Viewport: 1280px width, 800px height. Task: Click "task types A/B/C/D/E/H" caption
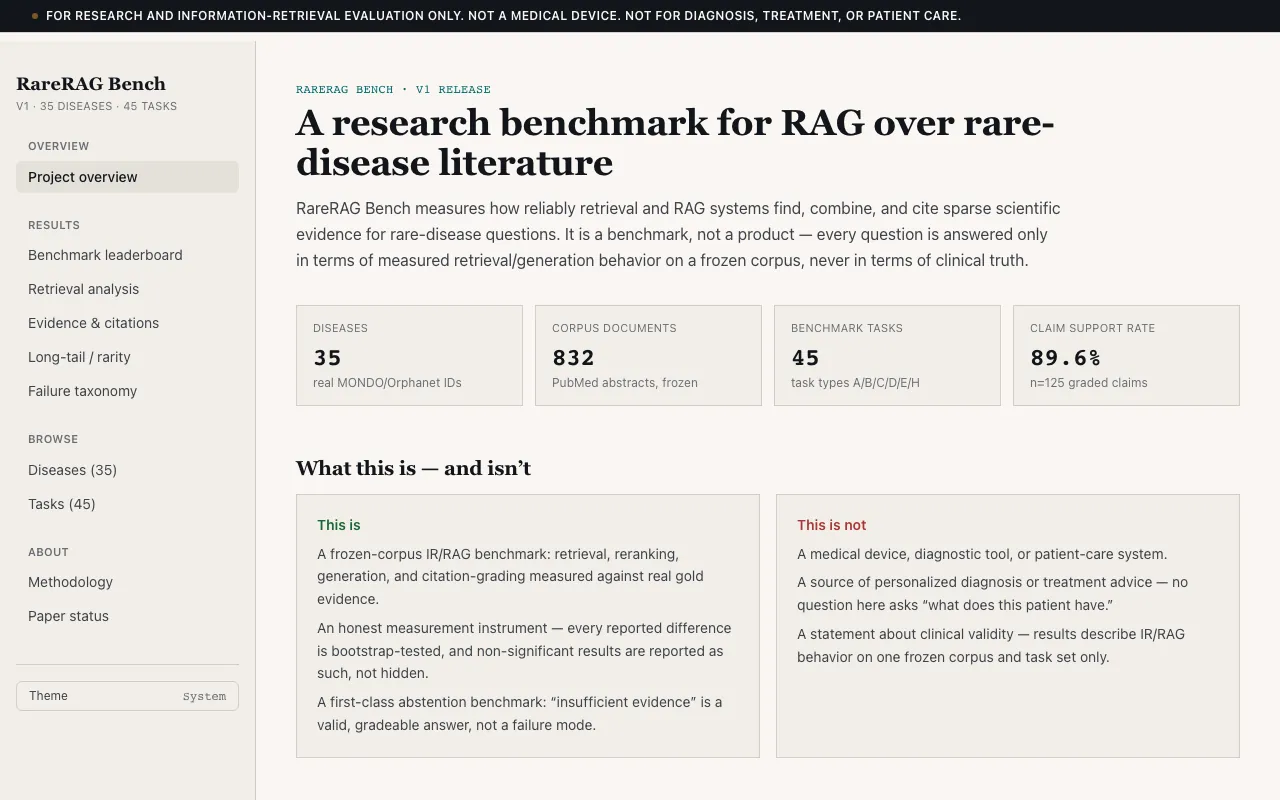point(855,382)
